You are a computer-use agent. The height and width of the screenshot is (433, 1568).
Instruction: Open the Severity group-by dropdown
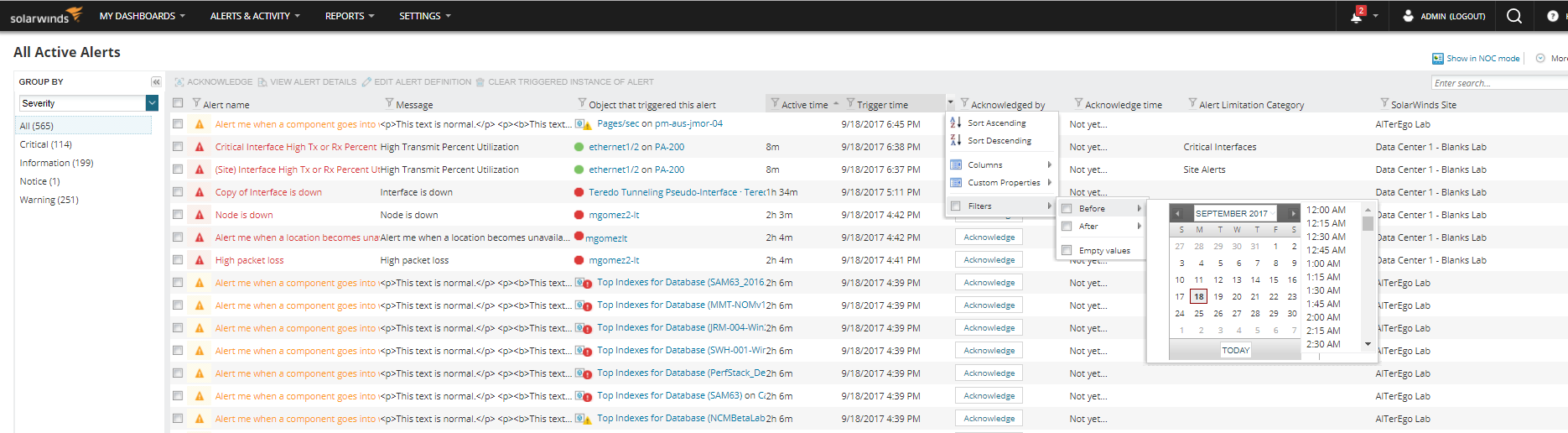point(152,103)
